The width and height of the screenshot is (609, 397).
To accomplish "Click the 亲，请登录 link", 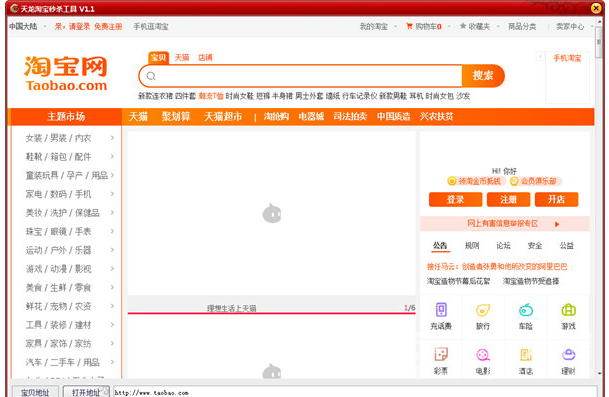I will tap(72, 26).
